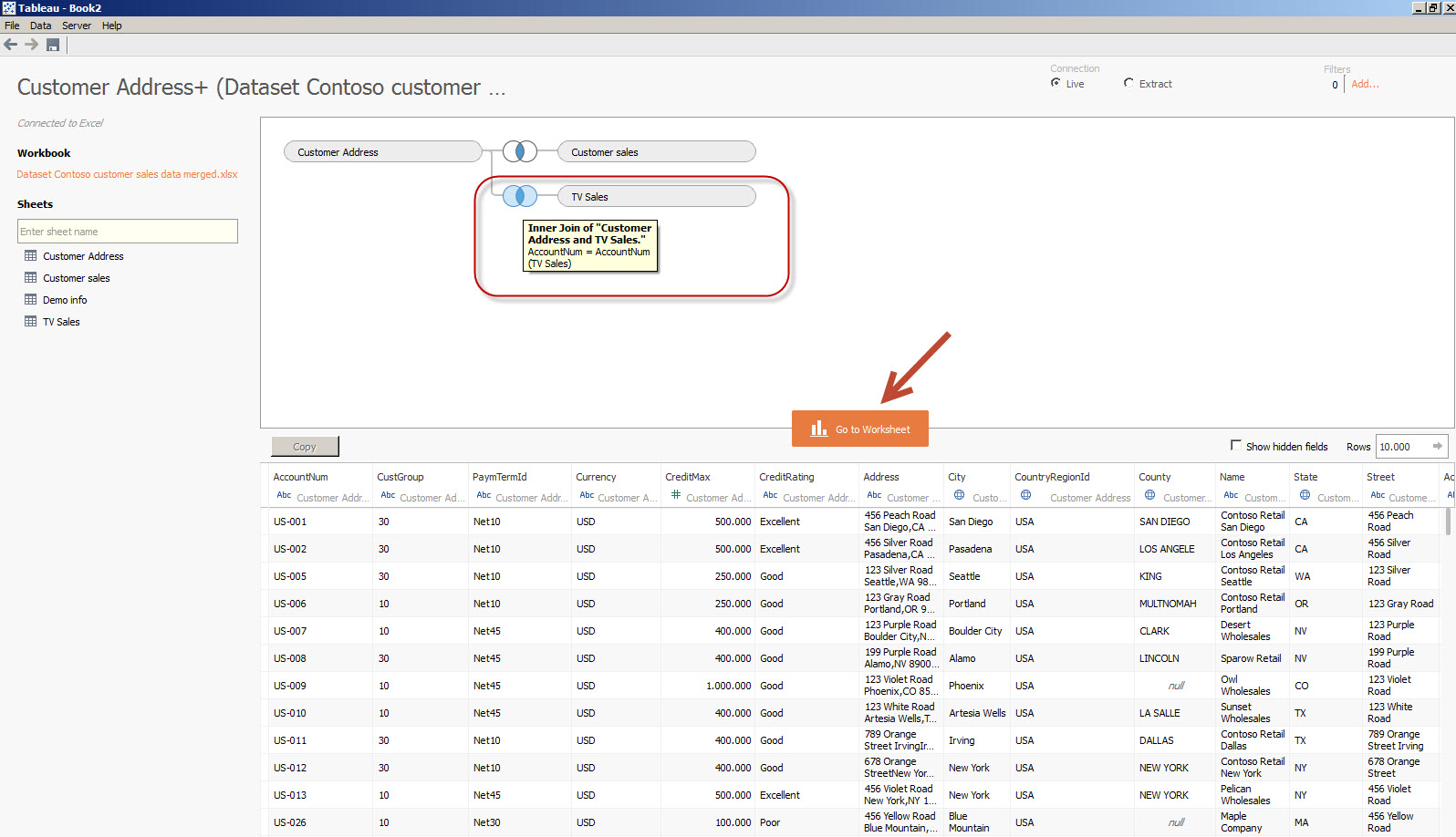Click the US-026 account cell
1456x837 pixels.
pos(290,822)
